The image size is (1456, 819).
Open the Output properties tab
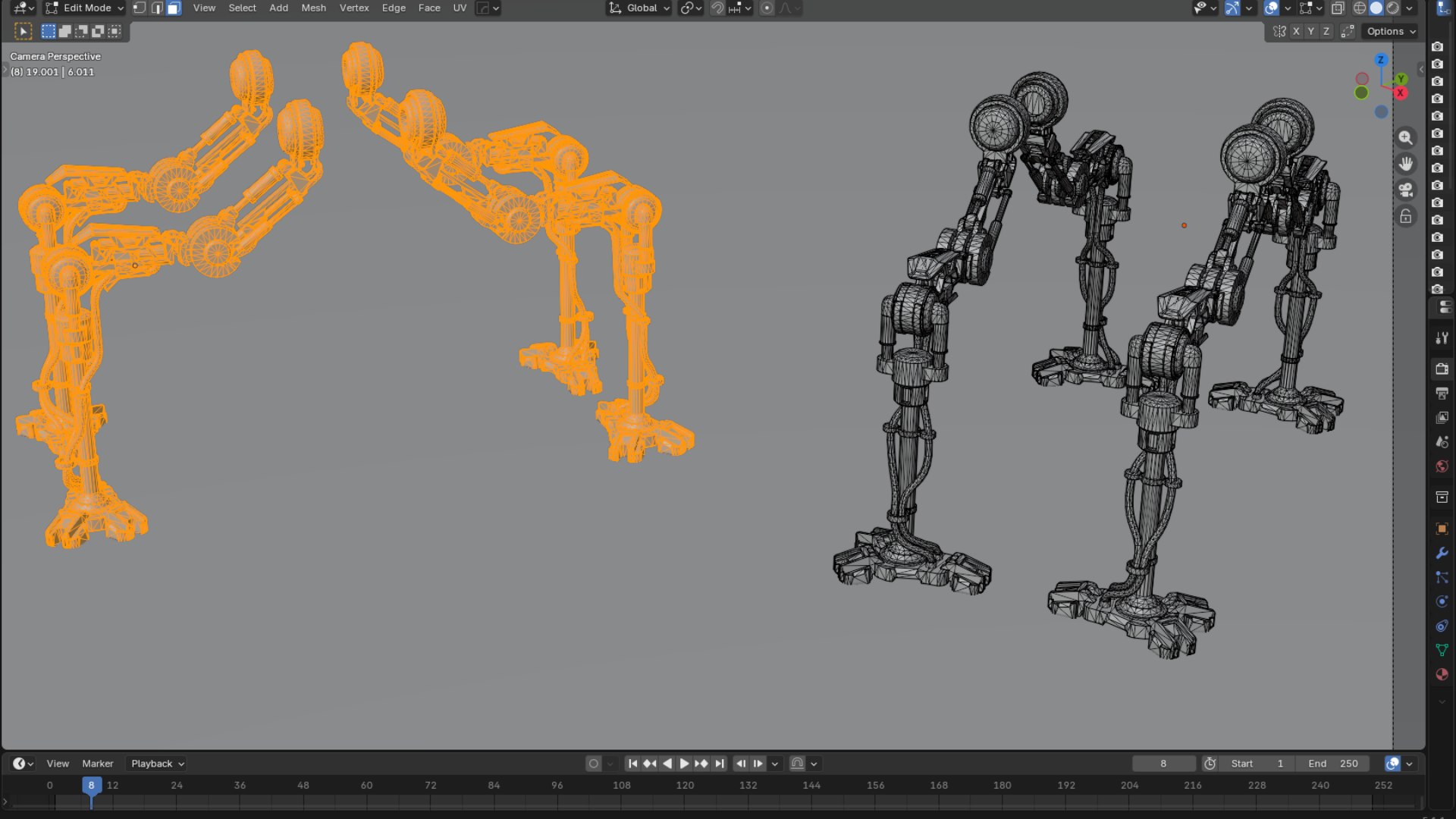(1442, 394)
